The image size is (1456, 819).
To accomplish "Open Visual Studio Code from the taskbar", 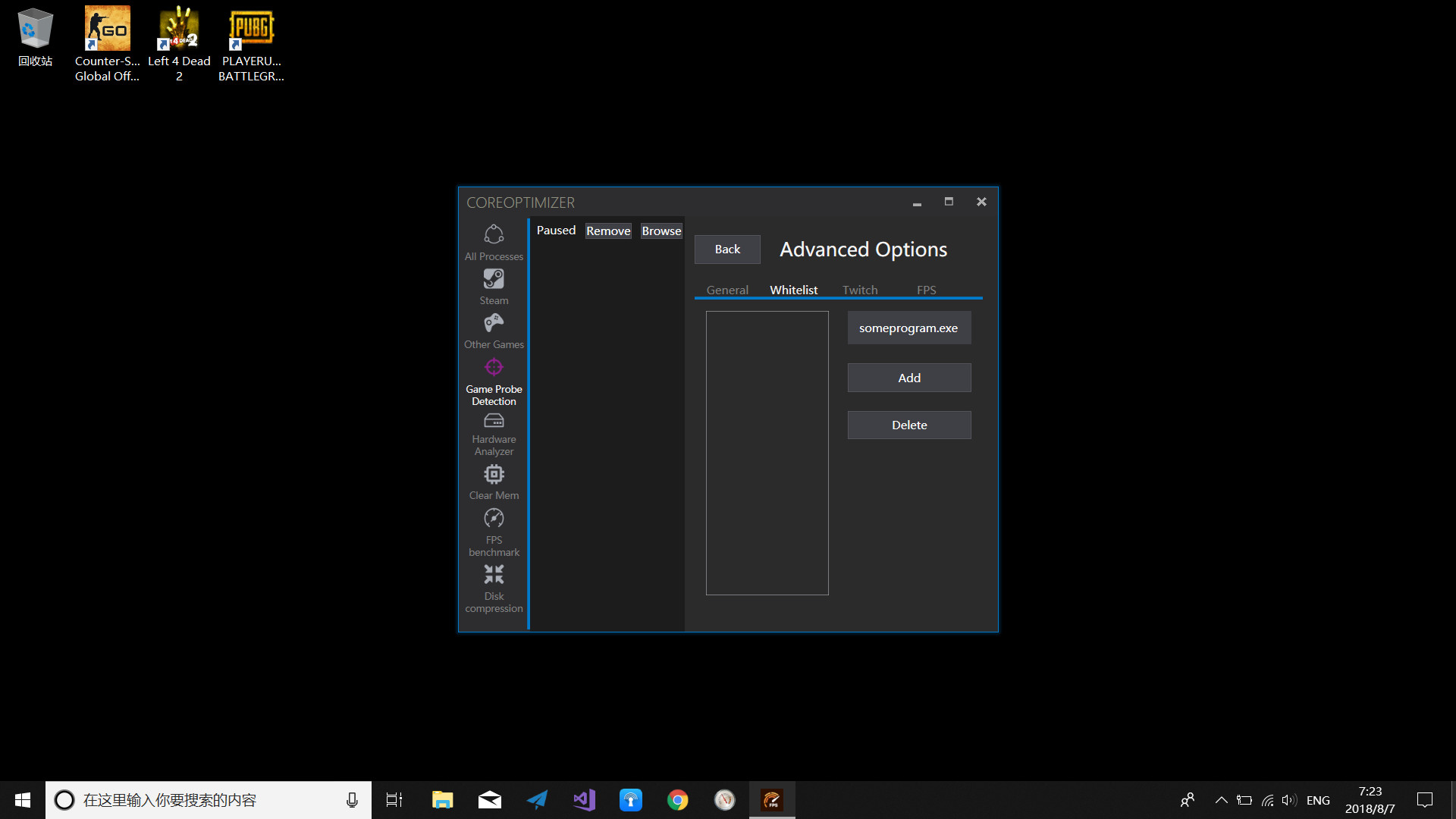I will pyautogui.click(x=583, y=799).
